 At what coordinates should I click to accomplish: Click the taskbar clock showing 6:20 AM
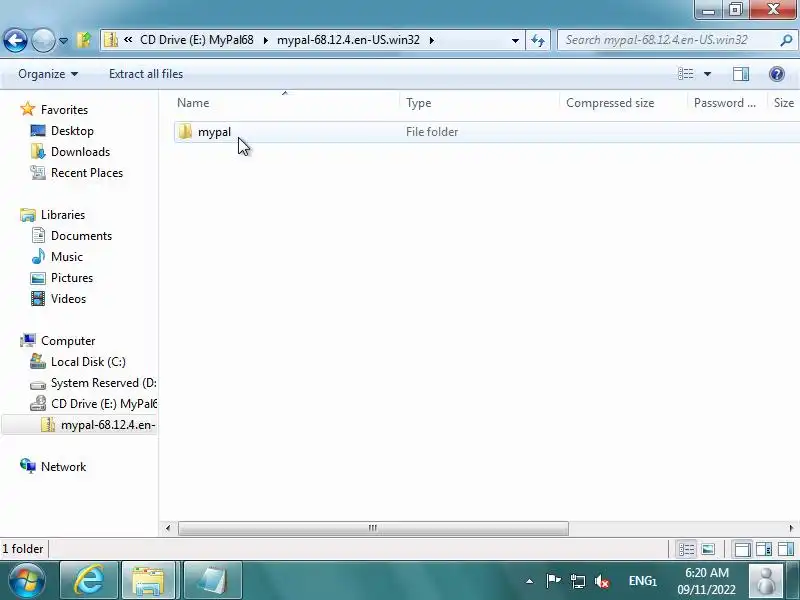pos(707,581)
